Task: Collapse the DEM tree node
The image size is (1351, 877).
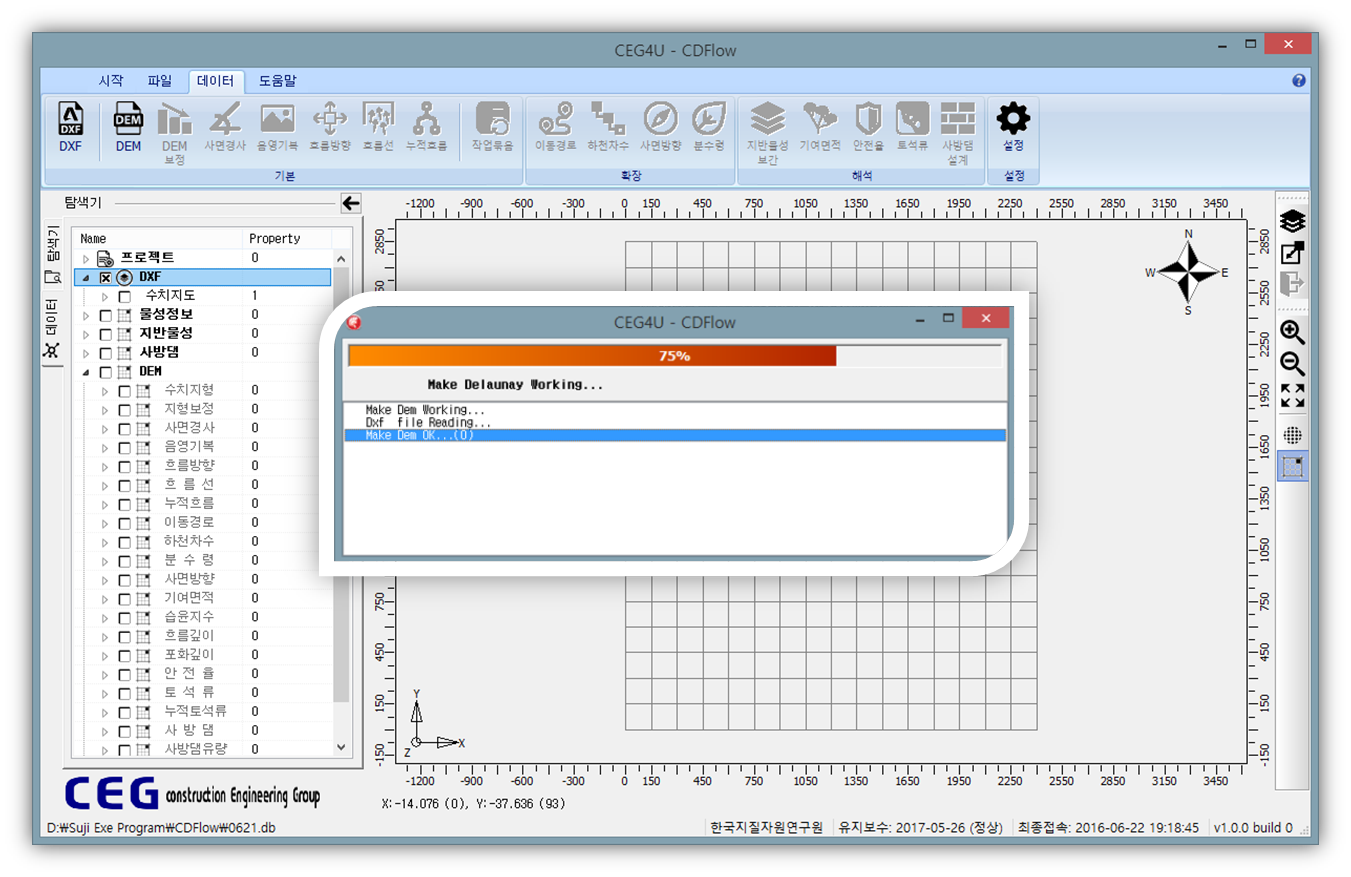Action: (x=87, y=372)
